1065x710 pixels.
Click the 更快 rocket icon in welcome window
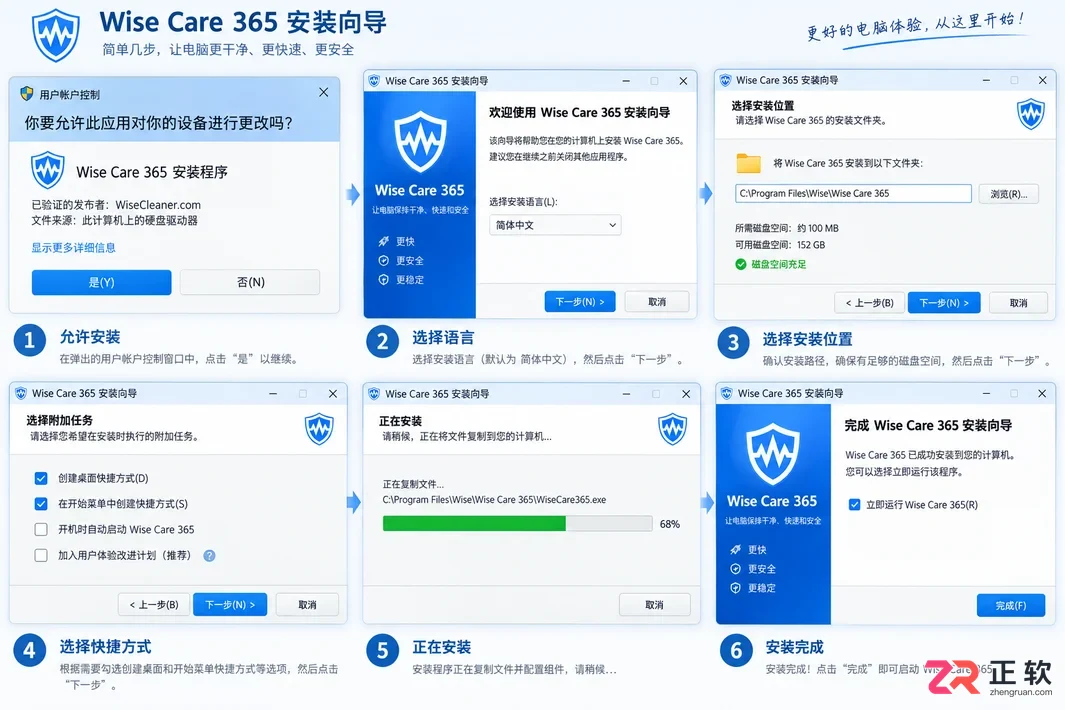click(x=384, y=241)
